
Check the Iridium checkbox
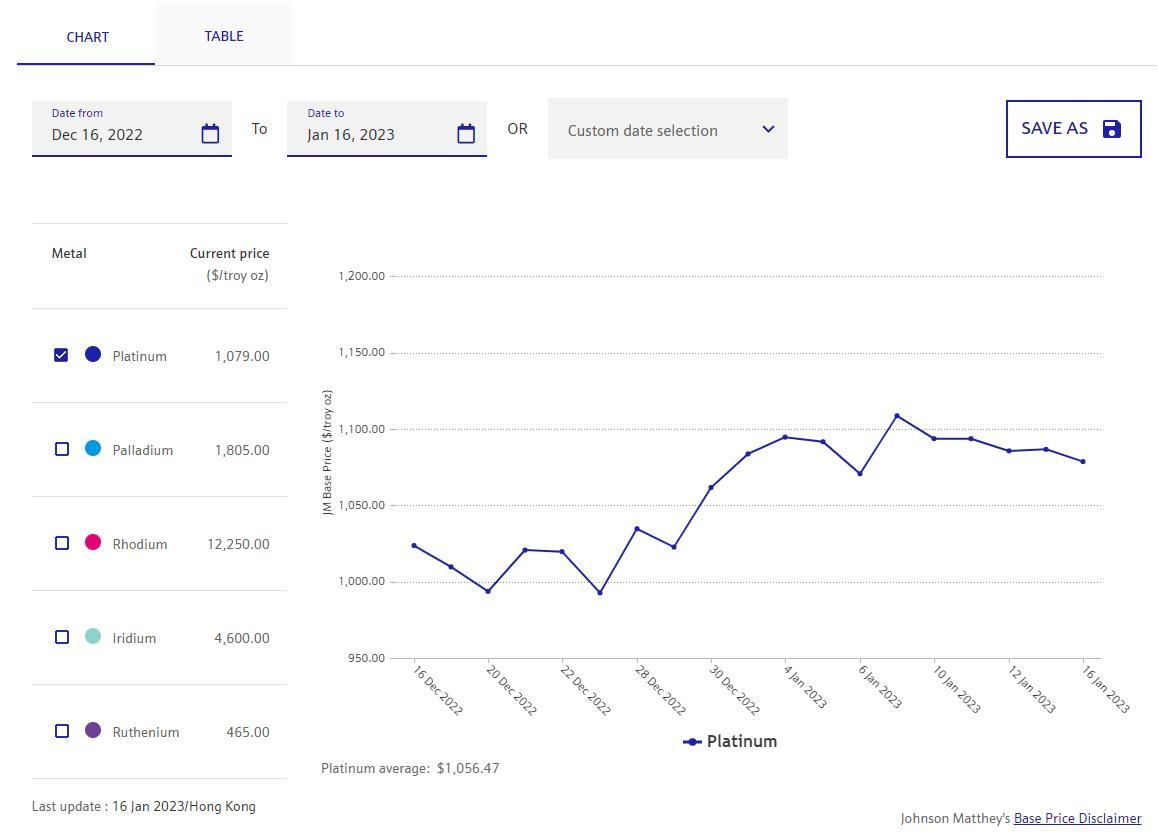62,637
